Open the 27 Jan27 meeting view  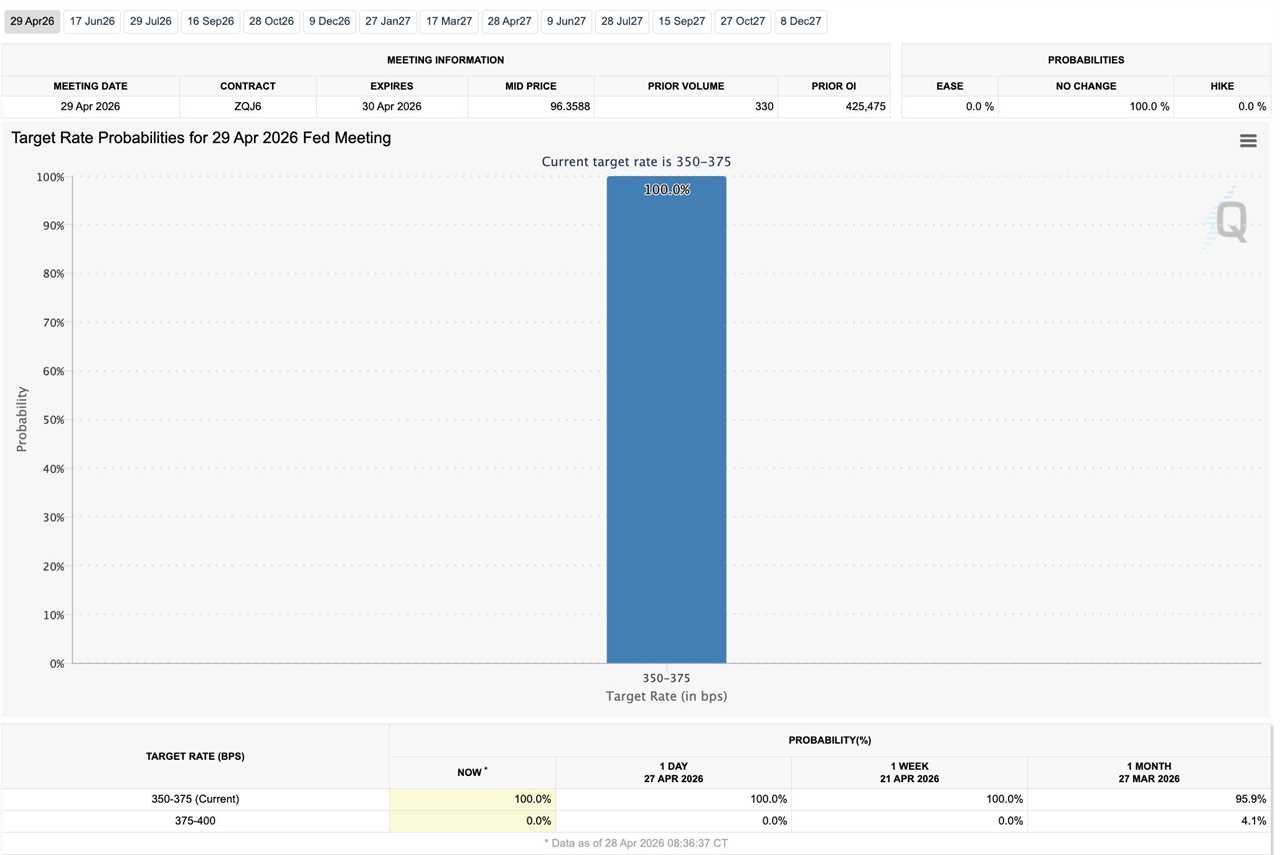(x=386, y=20)
